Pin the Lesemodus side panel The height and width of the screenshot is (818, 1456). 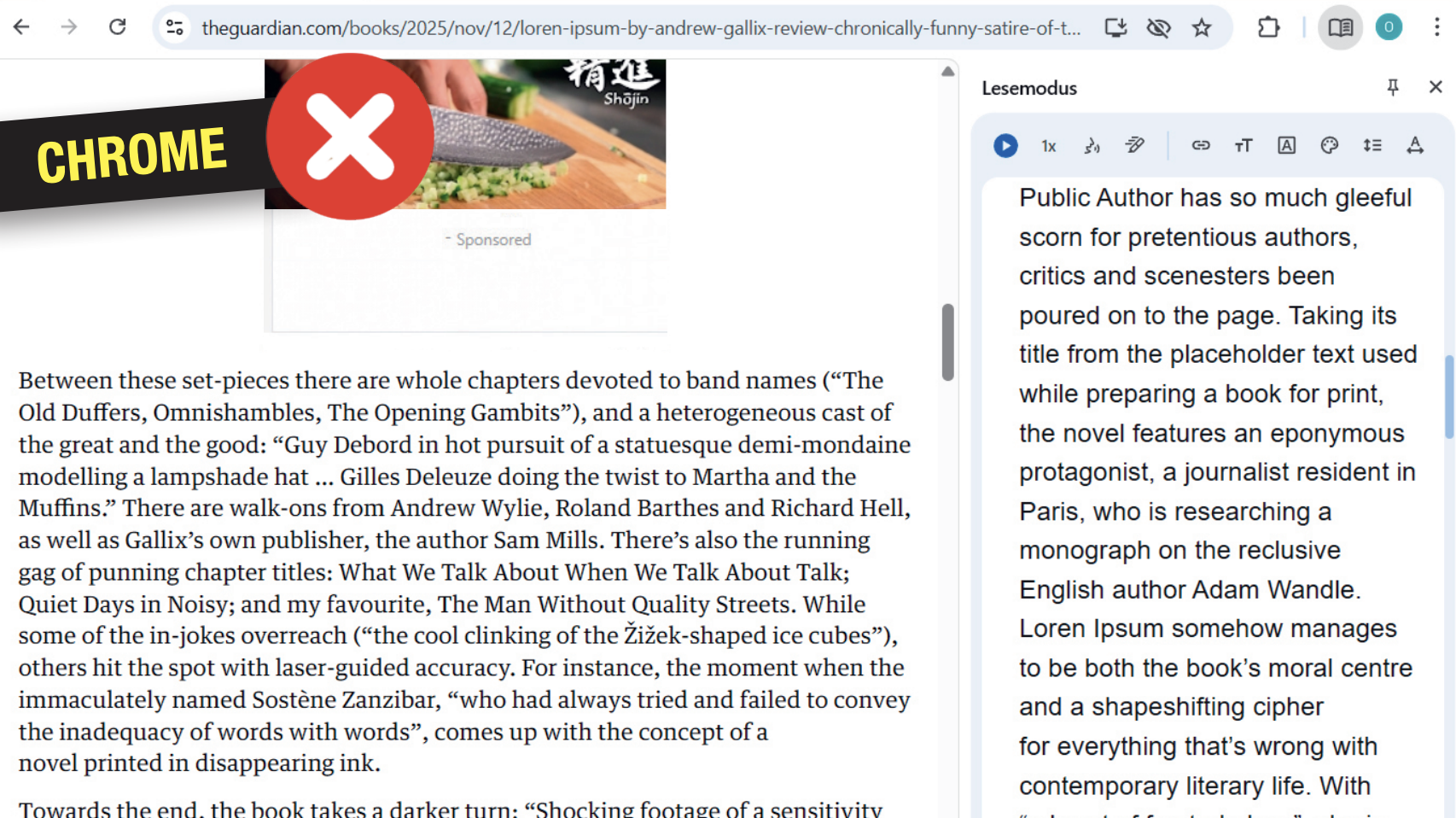point(1393,87)
